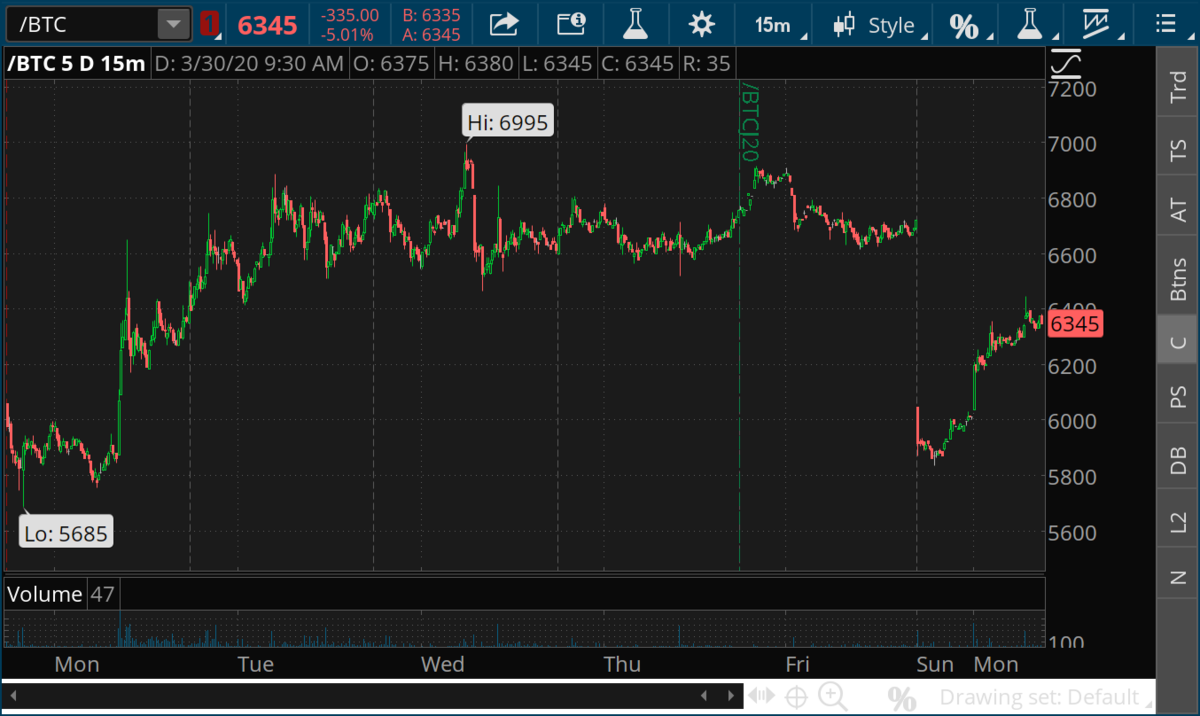Click the A: 6345 ask price
This screenshot has width=1200, height=716.
pos(431,35)
